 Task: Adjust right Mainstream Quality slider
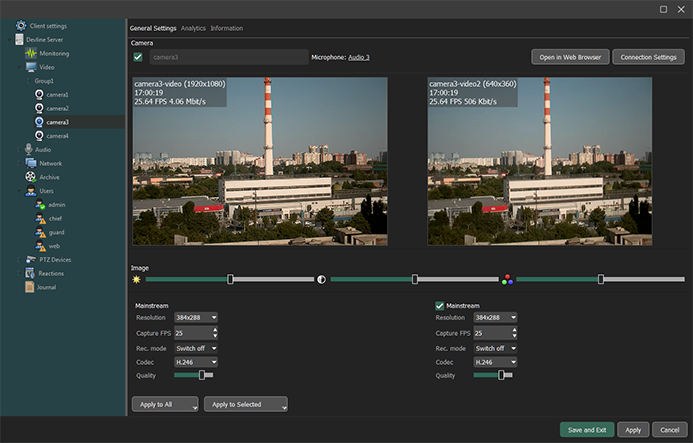501,375
